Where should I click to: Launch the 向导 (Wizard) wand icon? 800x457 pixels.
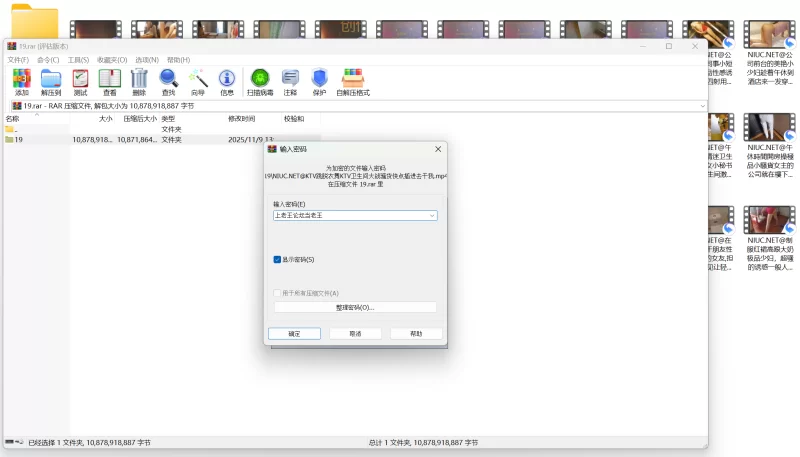coord(197,82)
